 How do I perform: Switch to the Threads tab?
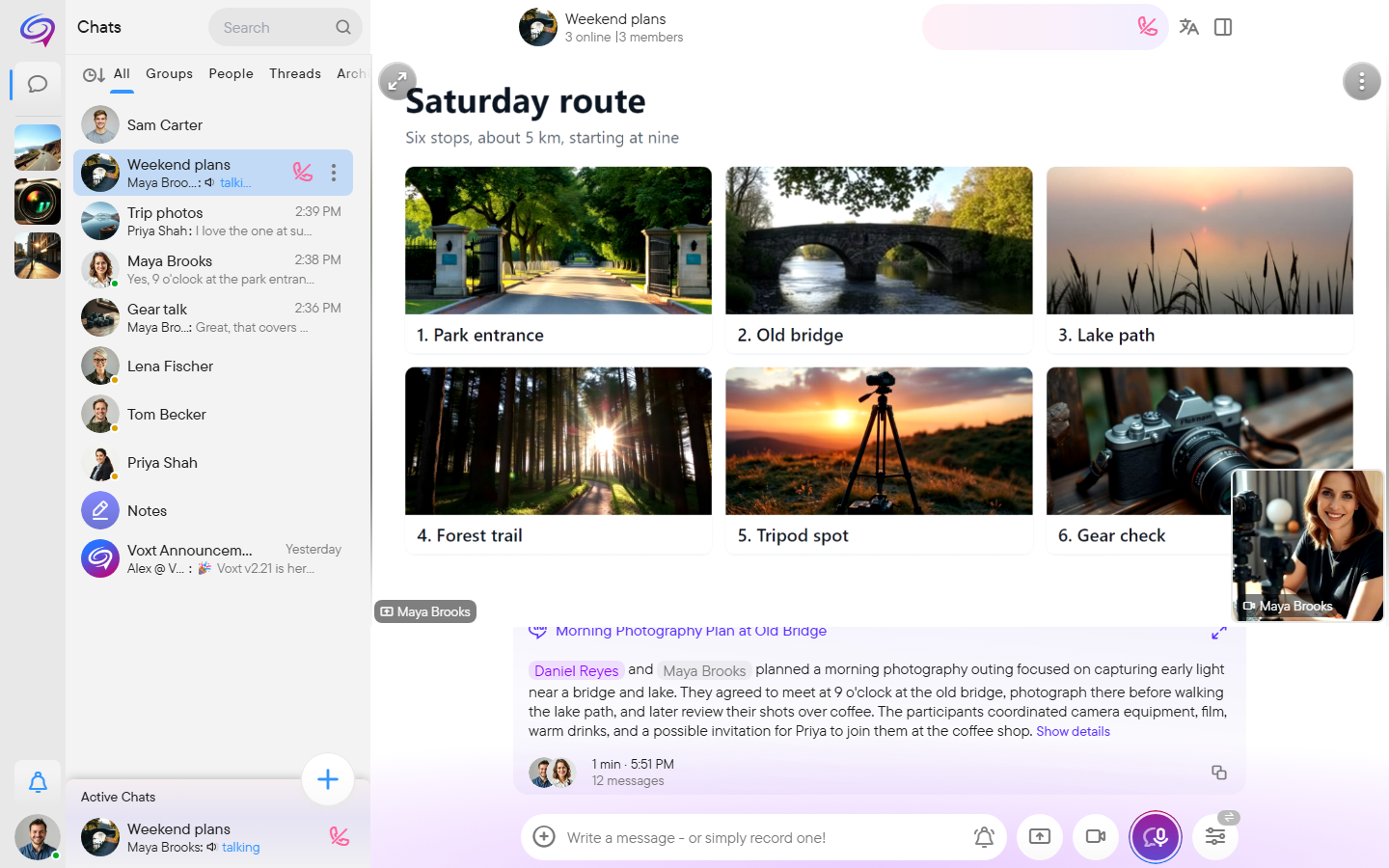click(x=295, y=73)
